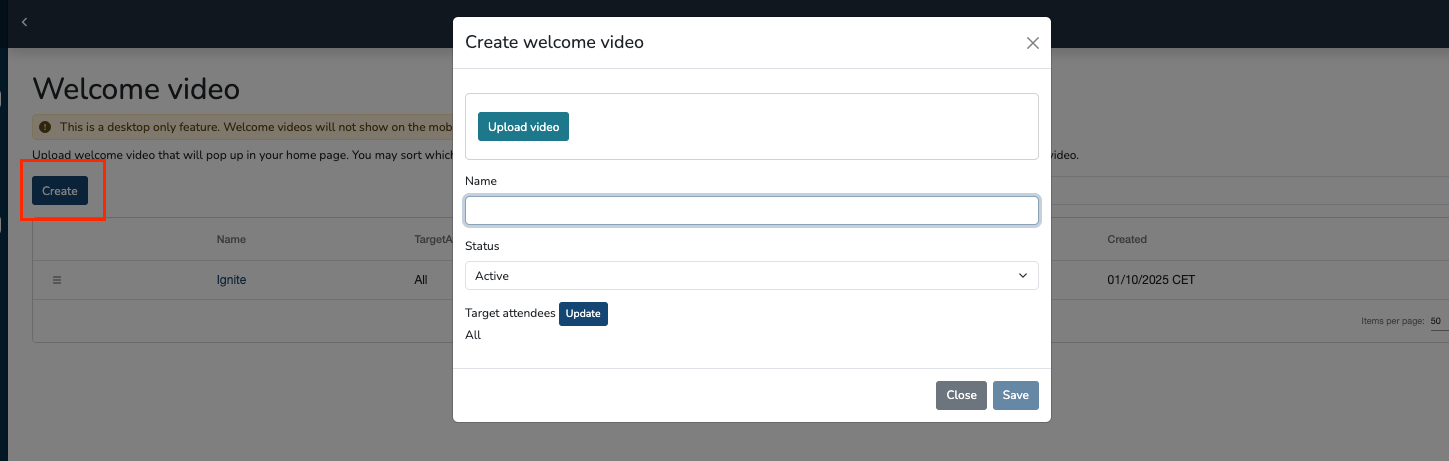Click the Name column header in the table
The width and height of the screenshot is (1449, 461).
[231, 240]
